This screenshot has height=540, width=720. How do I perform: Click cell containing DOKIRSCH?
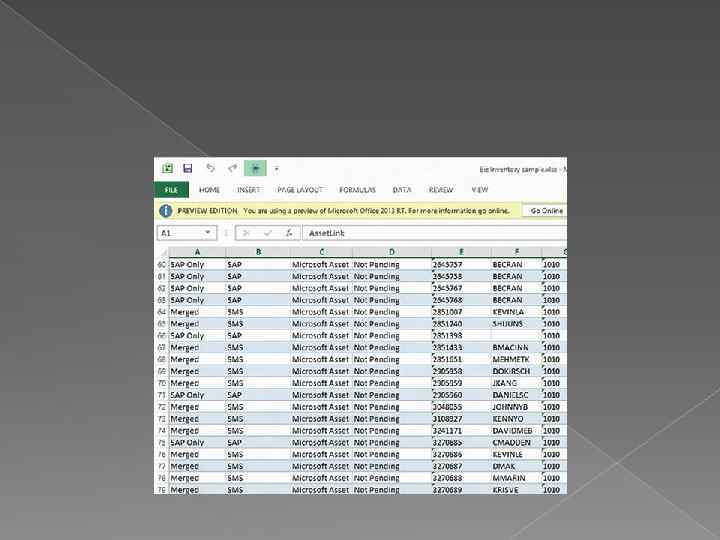[517, 371]
